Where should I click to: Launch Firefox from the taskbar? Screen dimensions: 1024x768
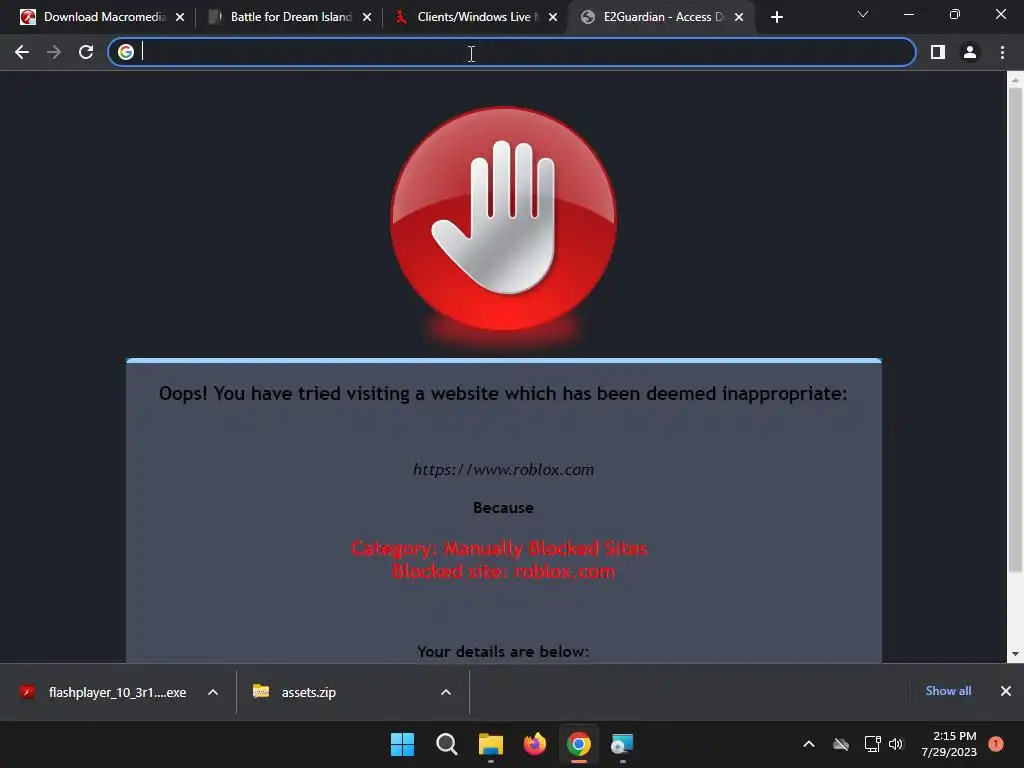tap(535, 744)
